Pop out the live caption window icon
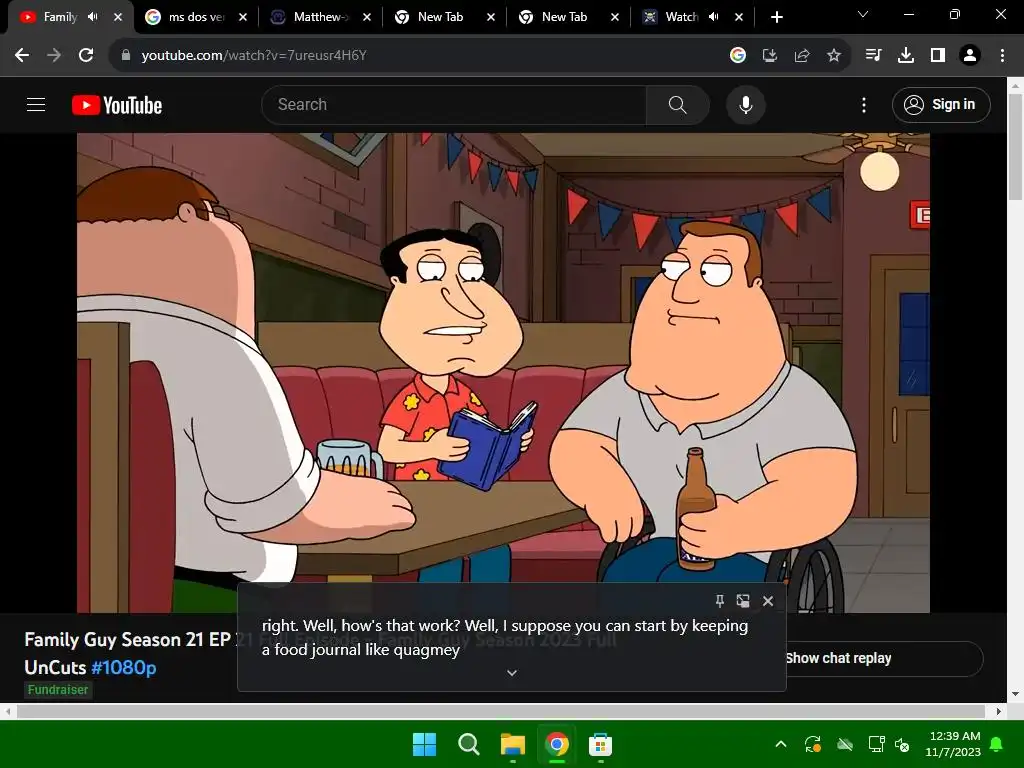The image size is (1024, 768). (x=743, y=601)
